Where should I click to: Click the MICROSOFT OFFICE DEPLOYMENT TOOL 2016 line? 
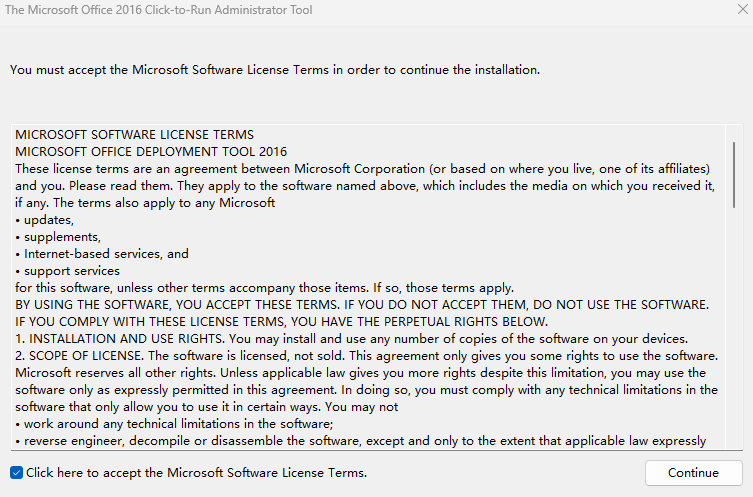tap(151, 152)
